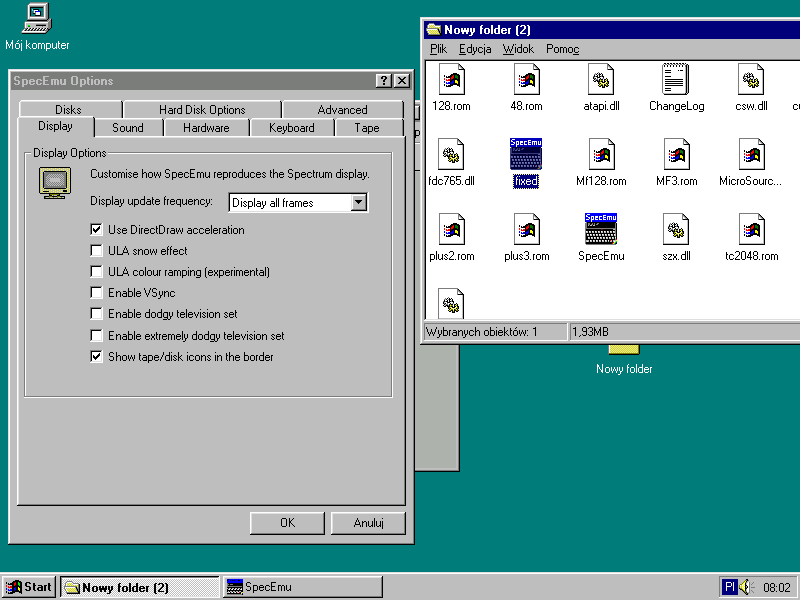The image size is (800, 600).
Task: Click the Anuluj button
Action: (x=368, y=523)
